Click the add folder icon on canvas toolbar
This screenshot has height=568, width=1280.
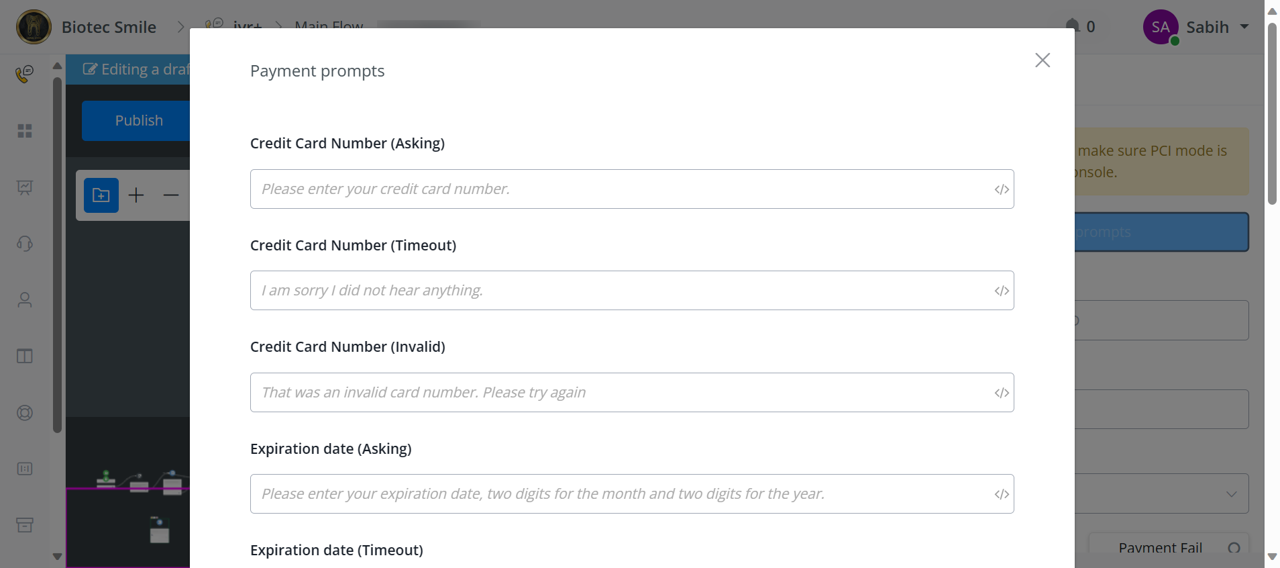point(101,195)
